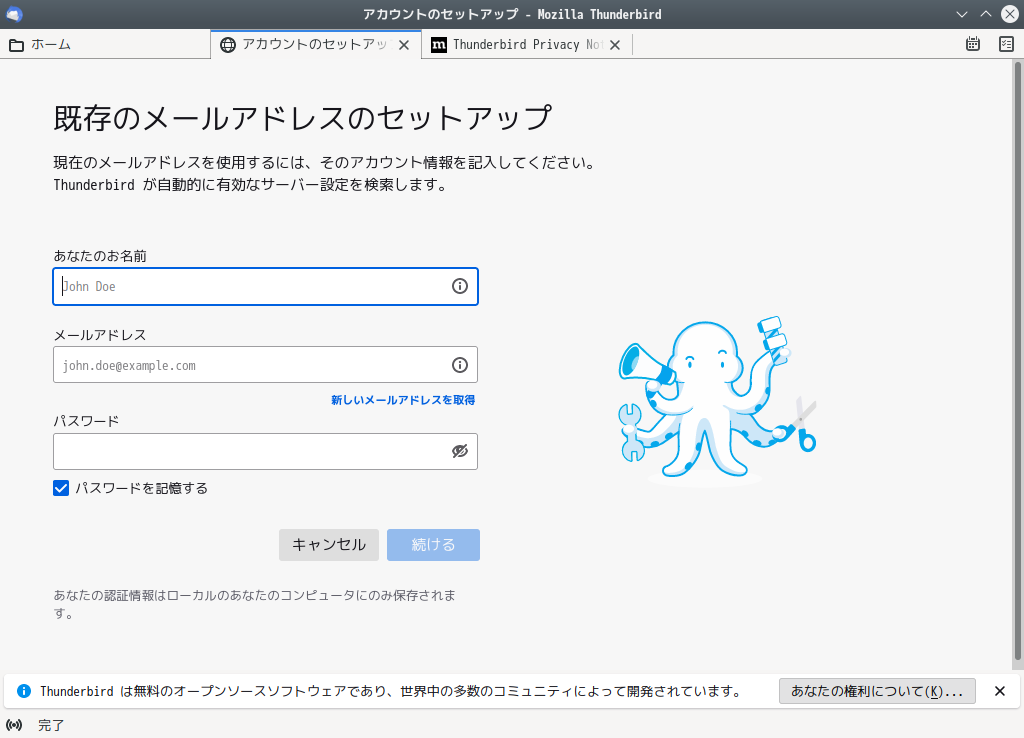Image resolution: width=1024 pixels, height=738 pixels.
Task: Click the パスワードを記憶する label text
Action: 141,488
